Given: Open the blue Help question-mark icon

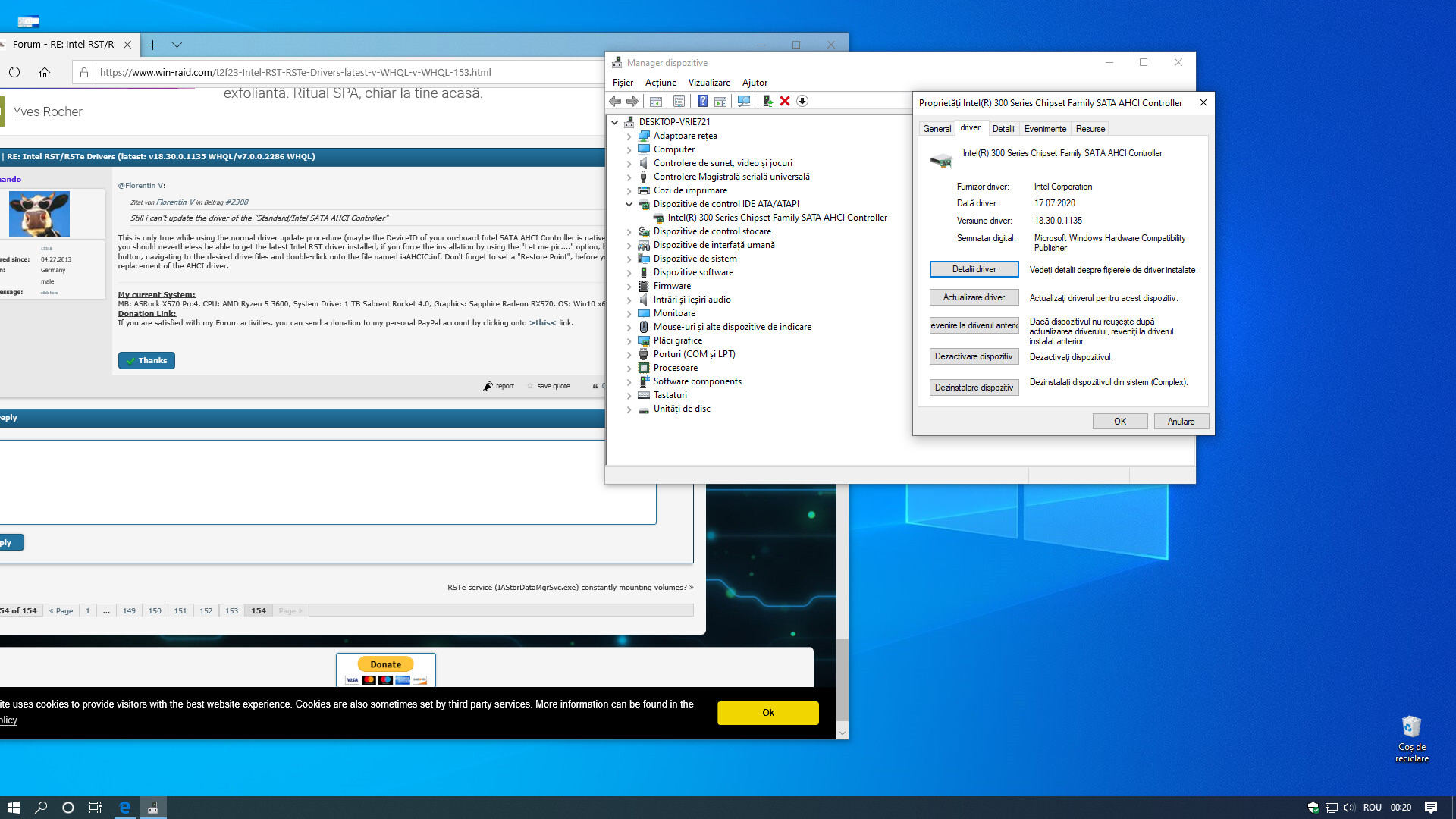Looking at the screenshot, I should pos(703,101).
